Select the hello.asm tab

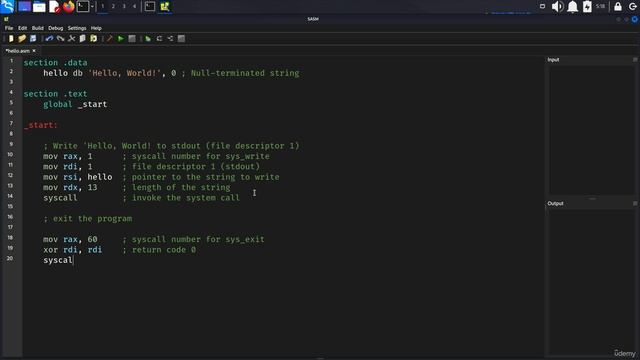18,51
